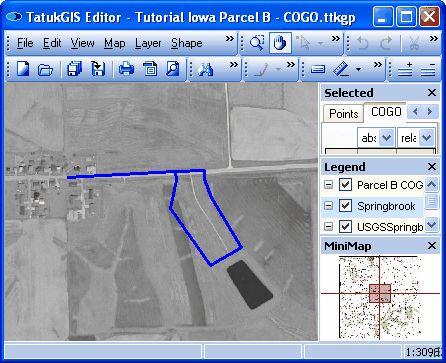
Task: Uncheck the Springbrook layer checkbox
Action: (x=345, y=206)
